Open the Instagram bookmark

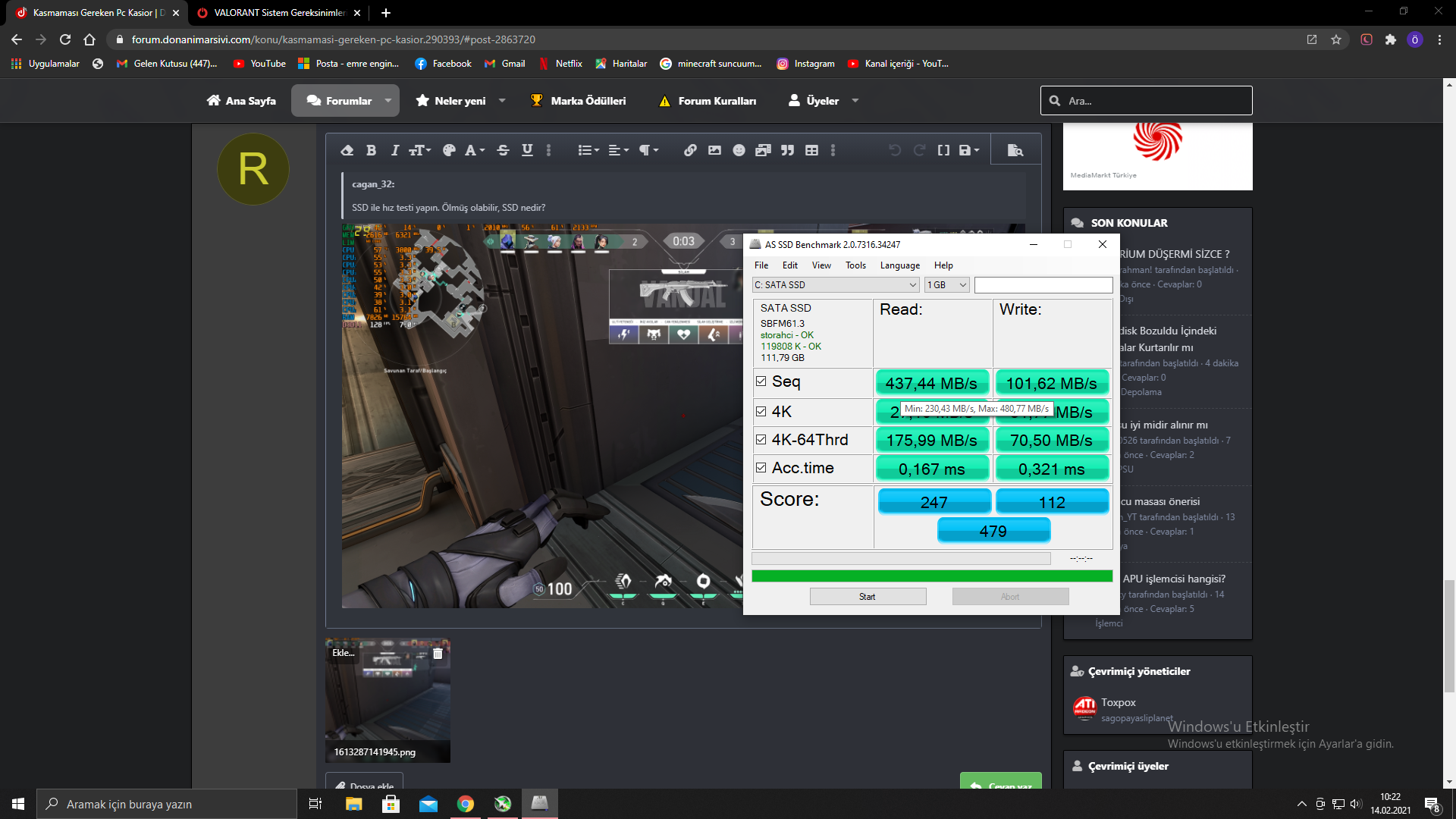click(x=805, y=64)
